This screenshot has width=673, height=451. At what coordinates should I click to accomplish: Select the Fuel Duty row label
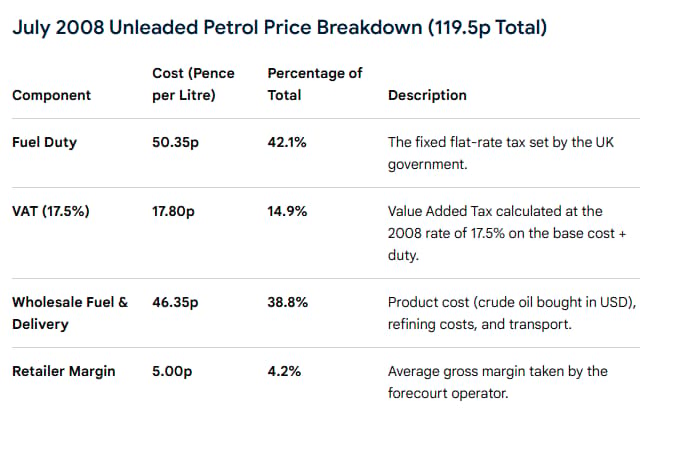(x=45, y=142)
